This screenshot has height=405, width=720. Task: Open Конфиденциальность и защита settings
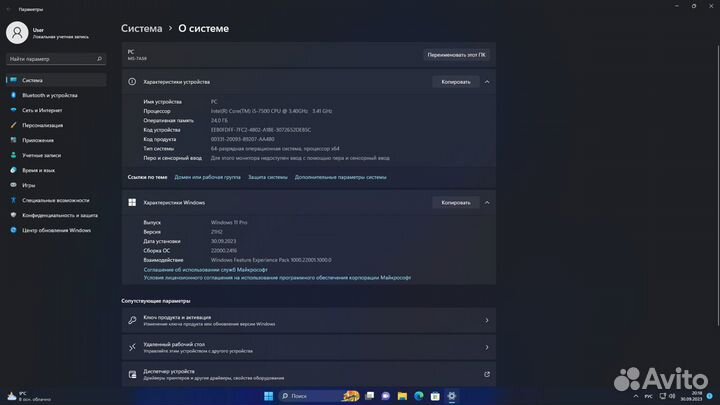pos(56,215)
